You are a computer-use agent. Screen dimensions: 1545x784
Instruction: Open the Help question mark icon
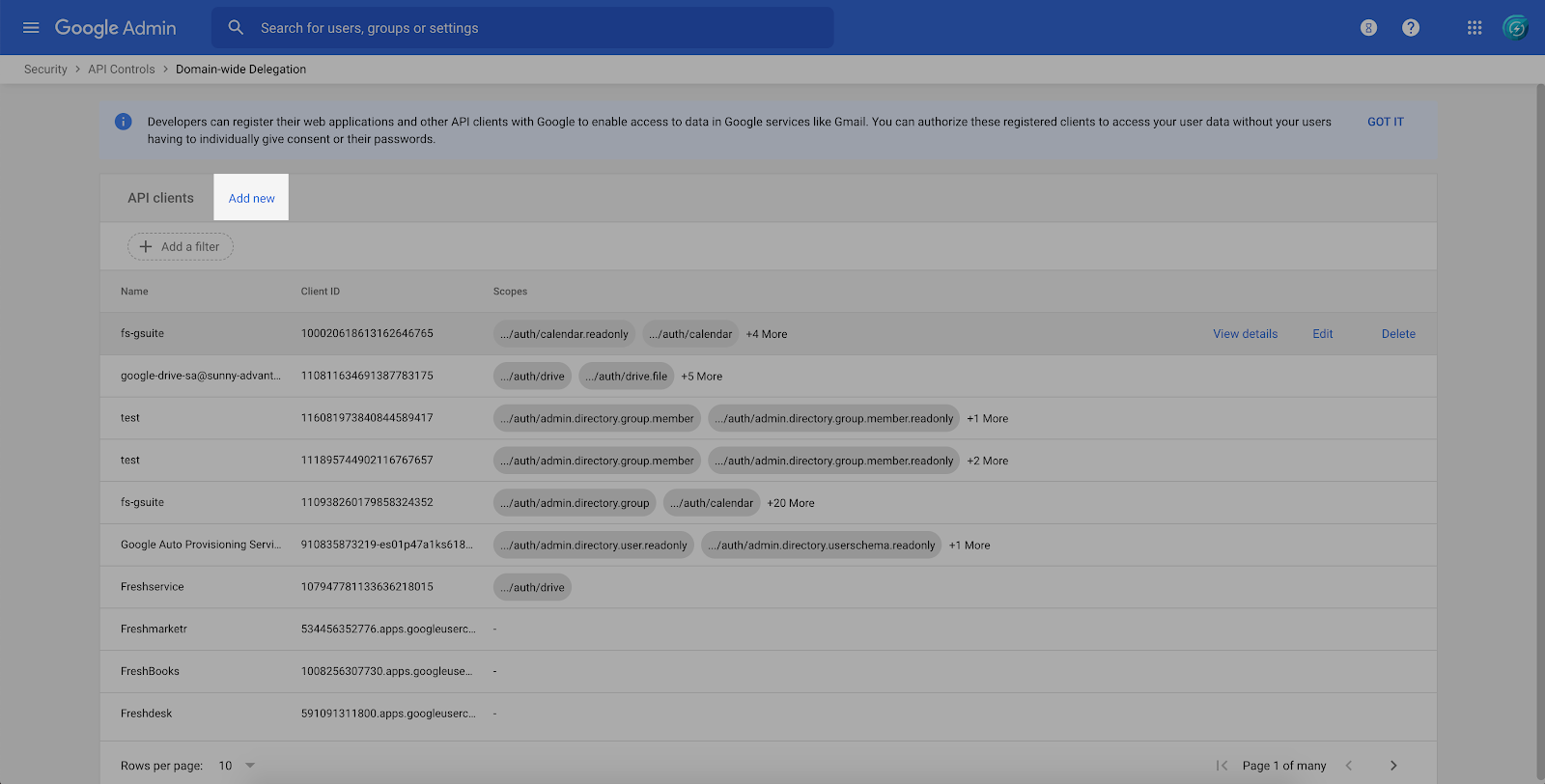coord(1411,28)
